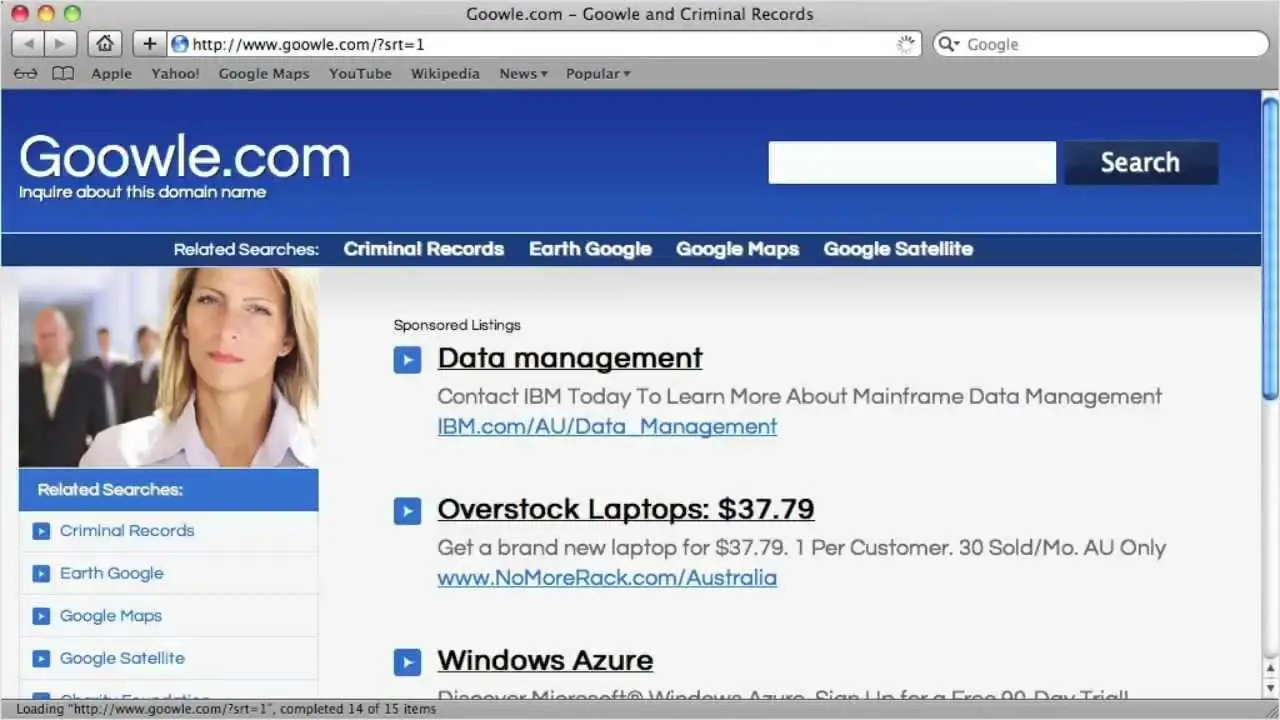
Task: Click arrow icon beside Windows Azure listing
Action: [407, 662]
